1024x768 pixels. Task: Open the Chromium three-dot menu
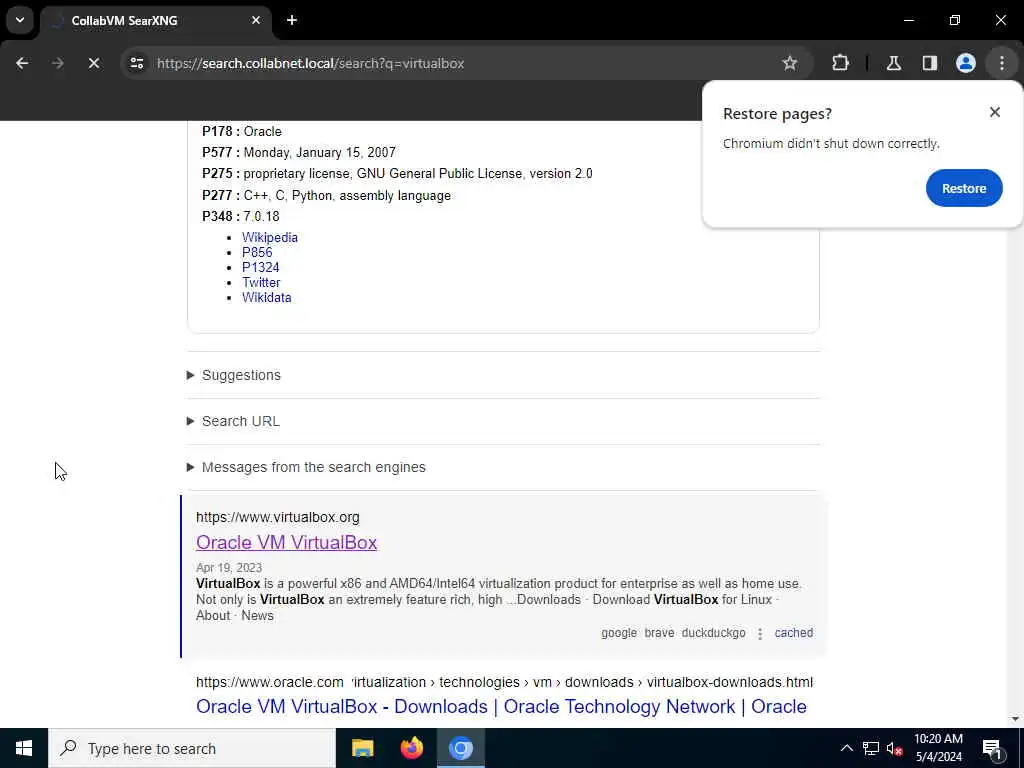(1002, 63)
